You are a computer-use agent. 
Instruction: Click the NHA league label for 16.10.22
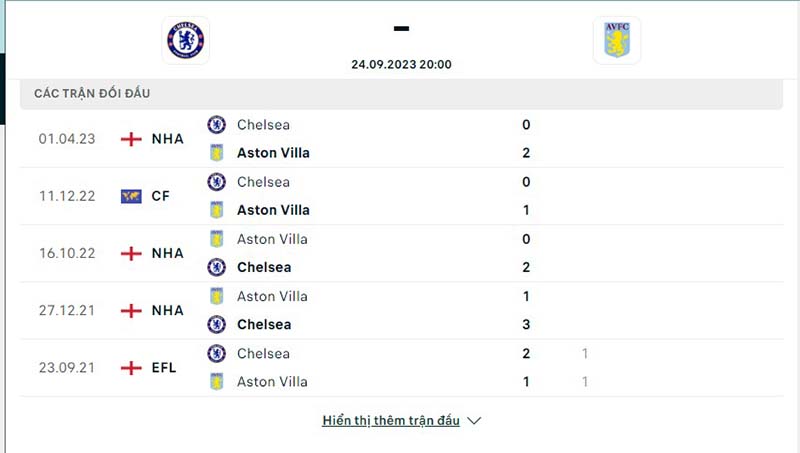168,253
